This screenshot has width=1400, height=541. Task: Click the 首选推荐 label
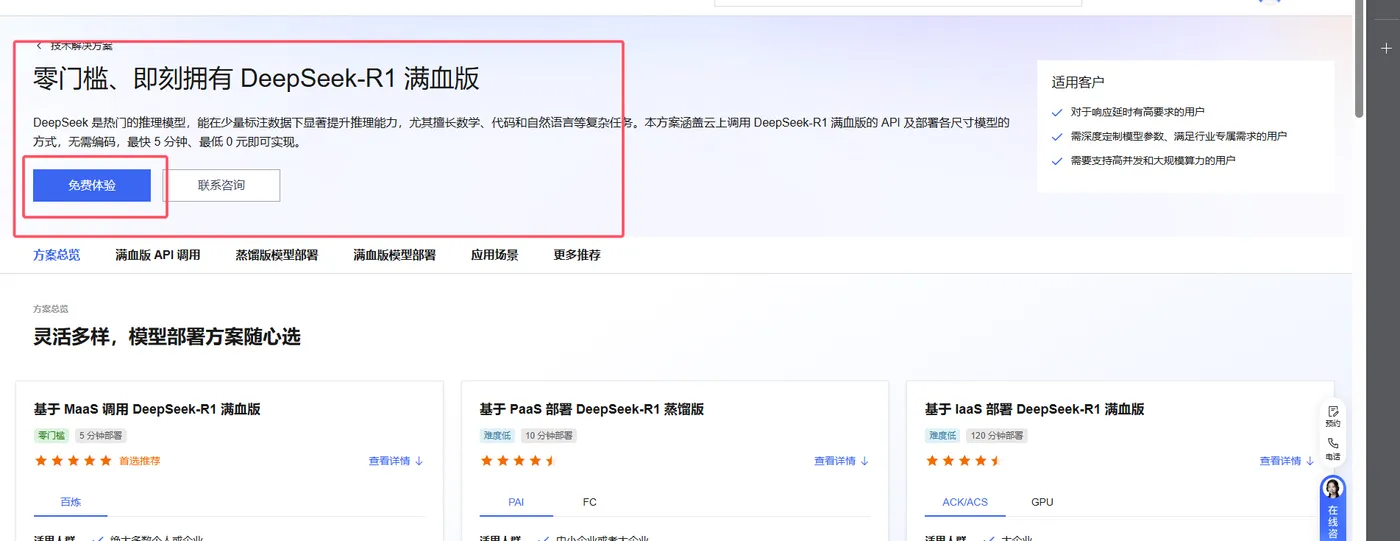[x=140, y=461]
